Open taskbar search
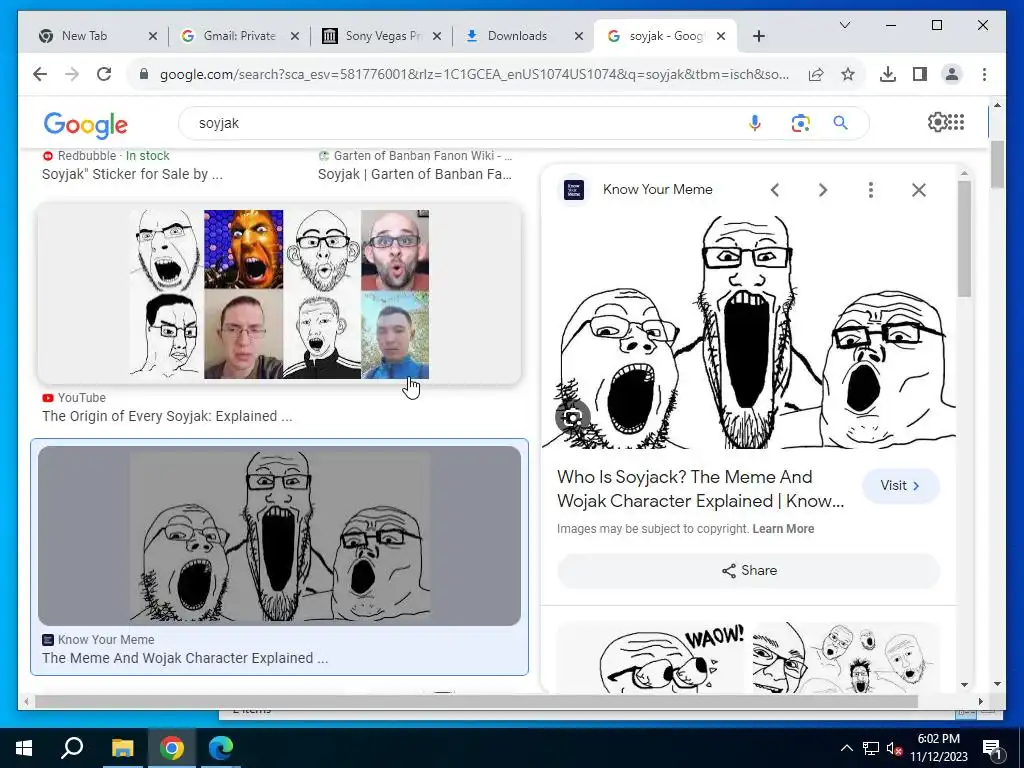Viewport: 1024px width, 768px height. point(72,748)
